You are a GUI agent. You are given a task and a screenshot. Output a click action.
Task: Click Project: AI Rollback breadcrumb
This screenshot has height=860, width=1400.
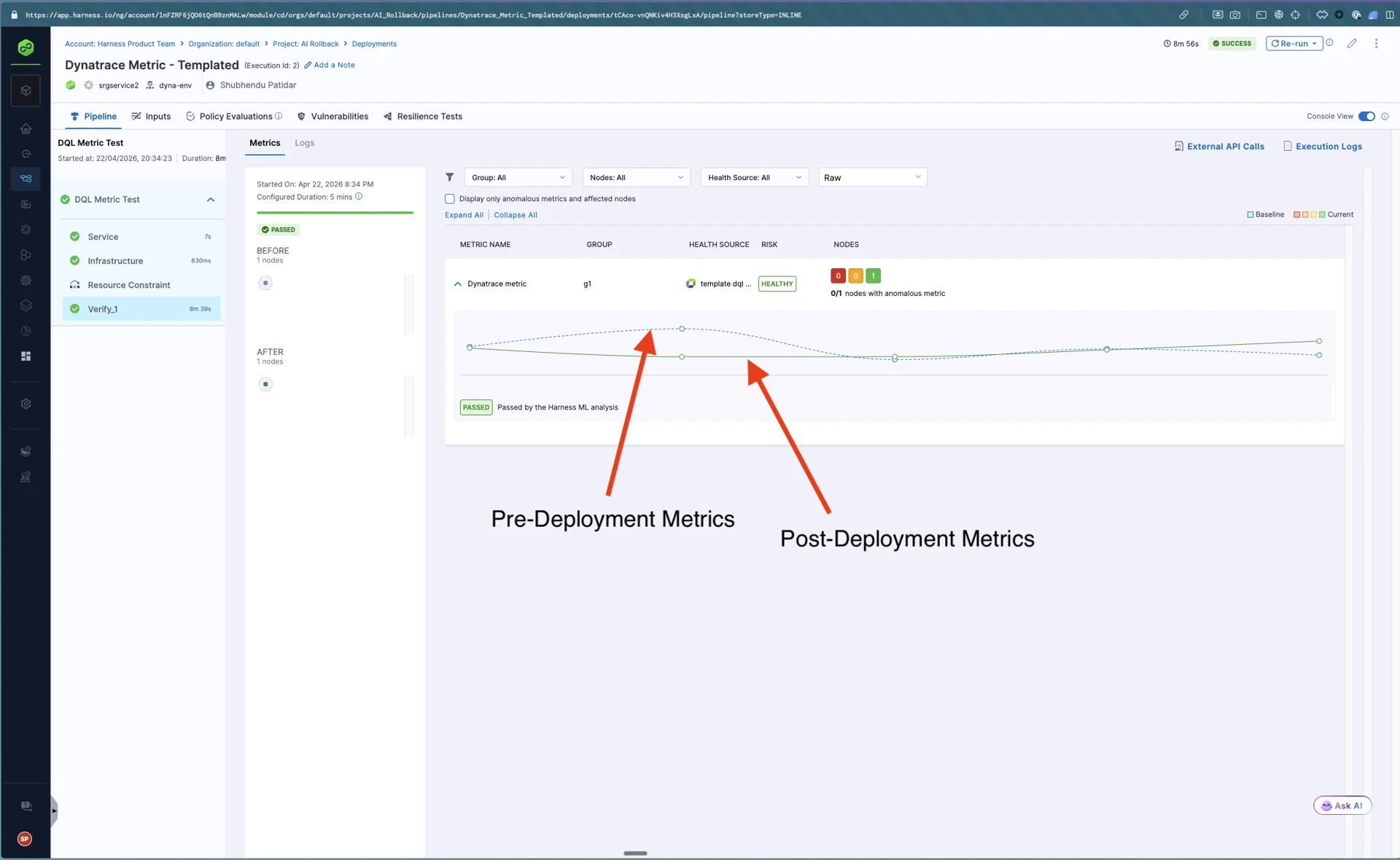point(306,44)
